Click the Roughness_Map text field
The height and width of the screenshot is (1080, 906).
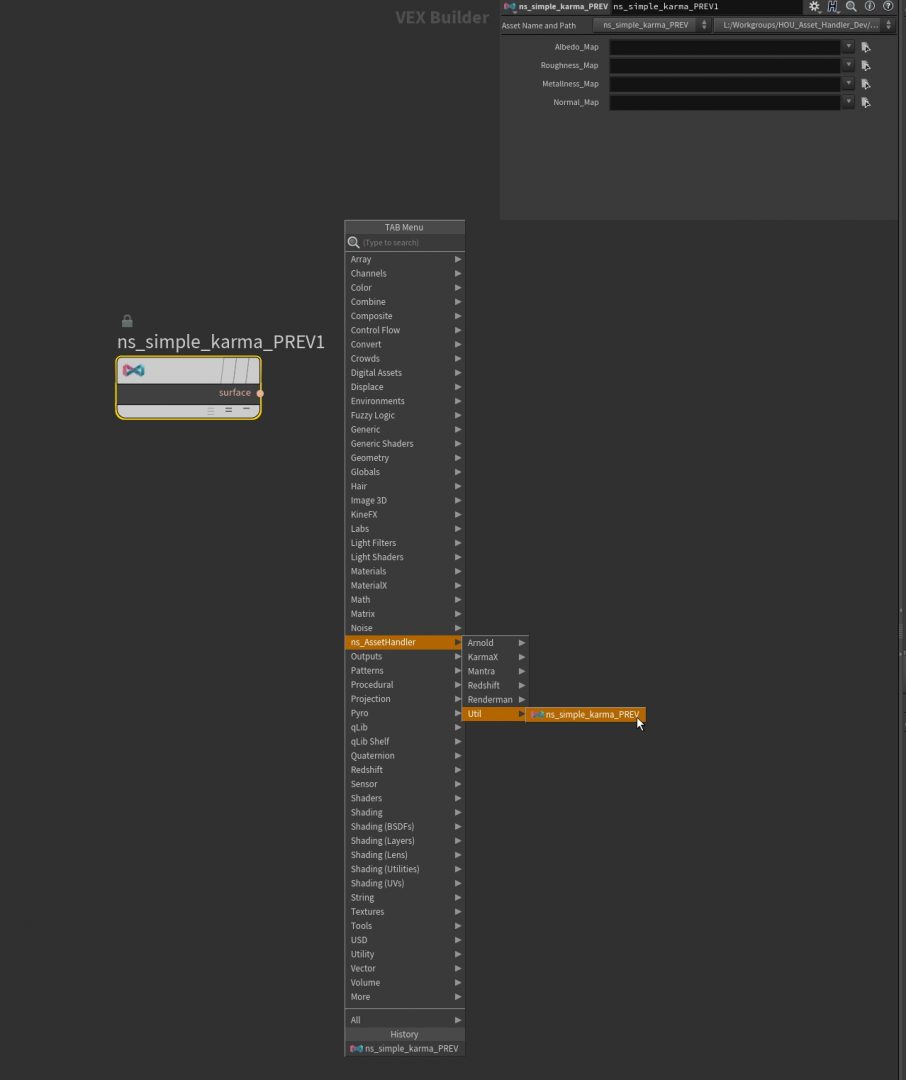coord(724,66)
